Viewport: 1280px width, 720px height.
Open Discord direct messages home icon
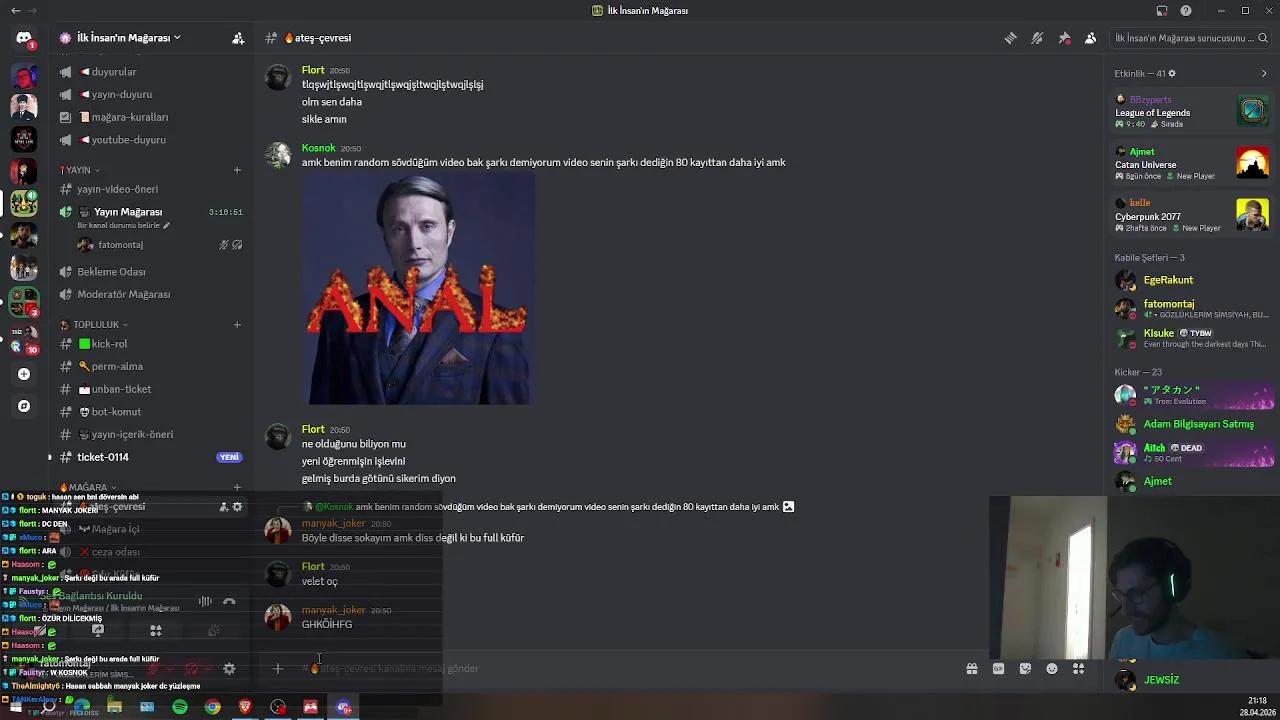click(x=24, y=39)
